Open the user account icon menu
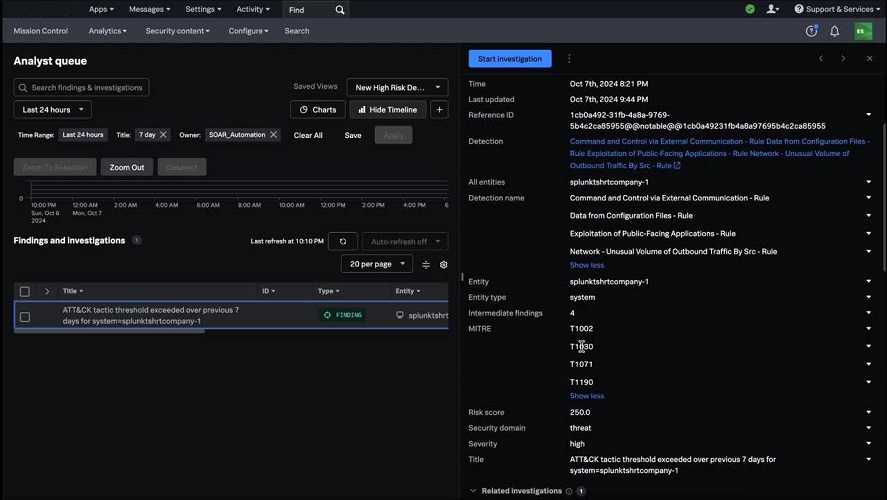 (x=772, y=9)
